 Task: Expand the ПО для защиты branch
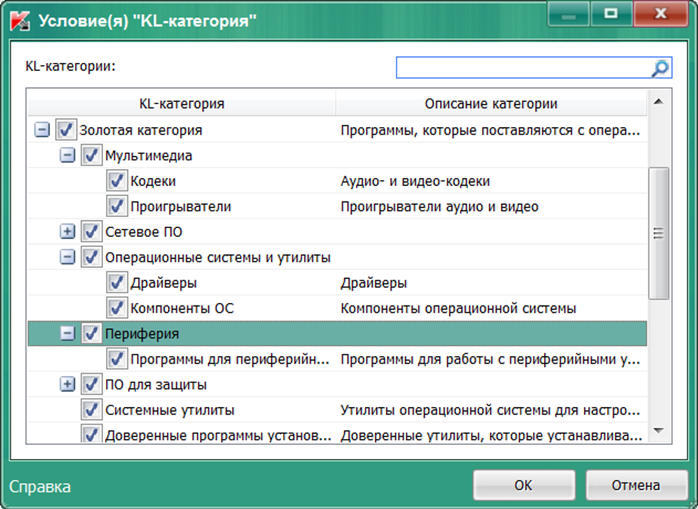click(67, 384)
